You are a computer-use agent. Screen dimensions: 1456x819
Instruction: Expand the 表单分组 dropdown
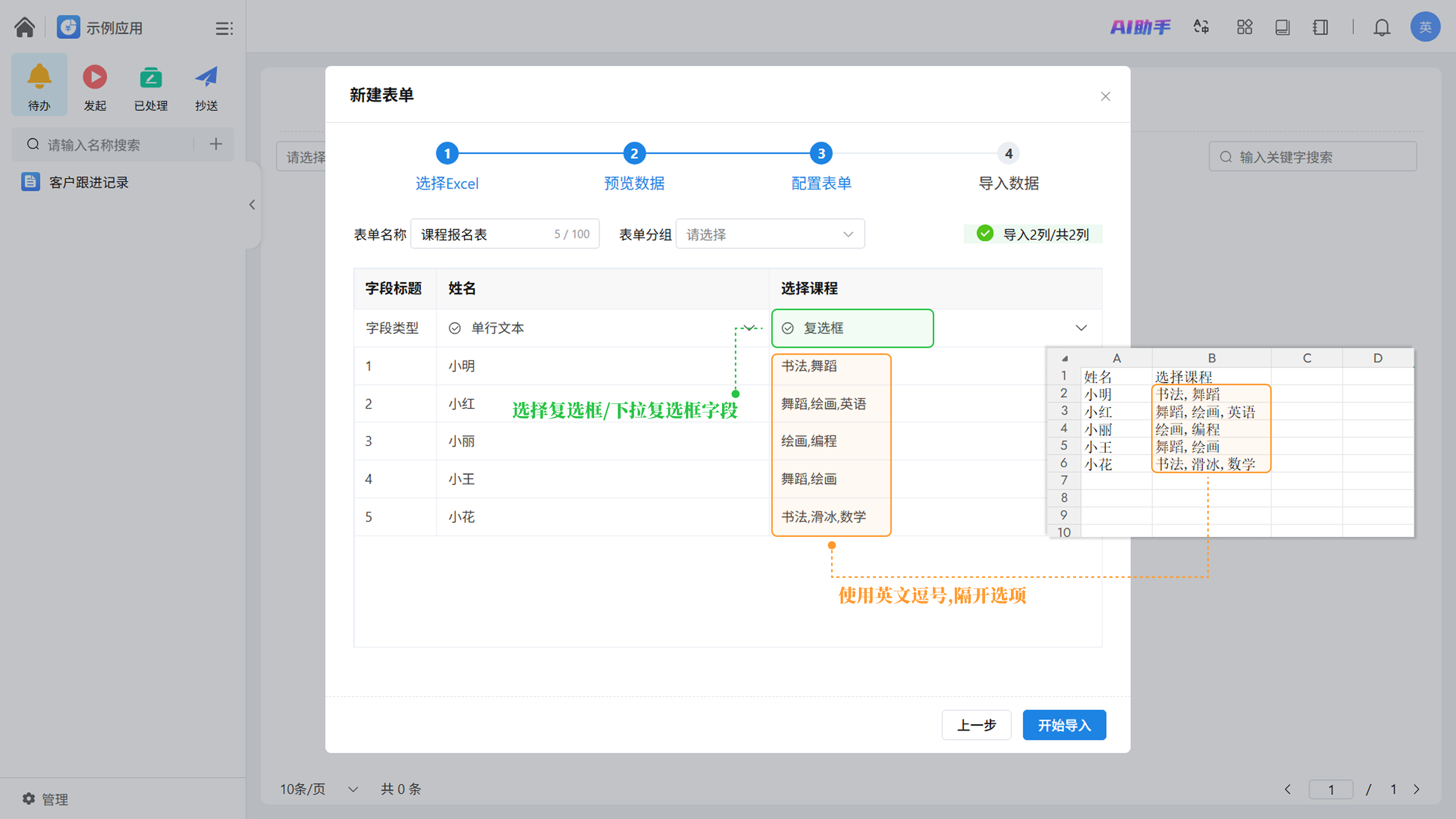point(770,234)
